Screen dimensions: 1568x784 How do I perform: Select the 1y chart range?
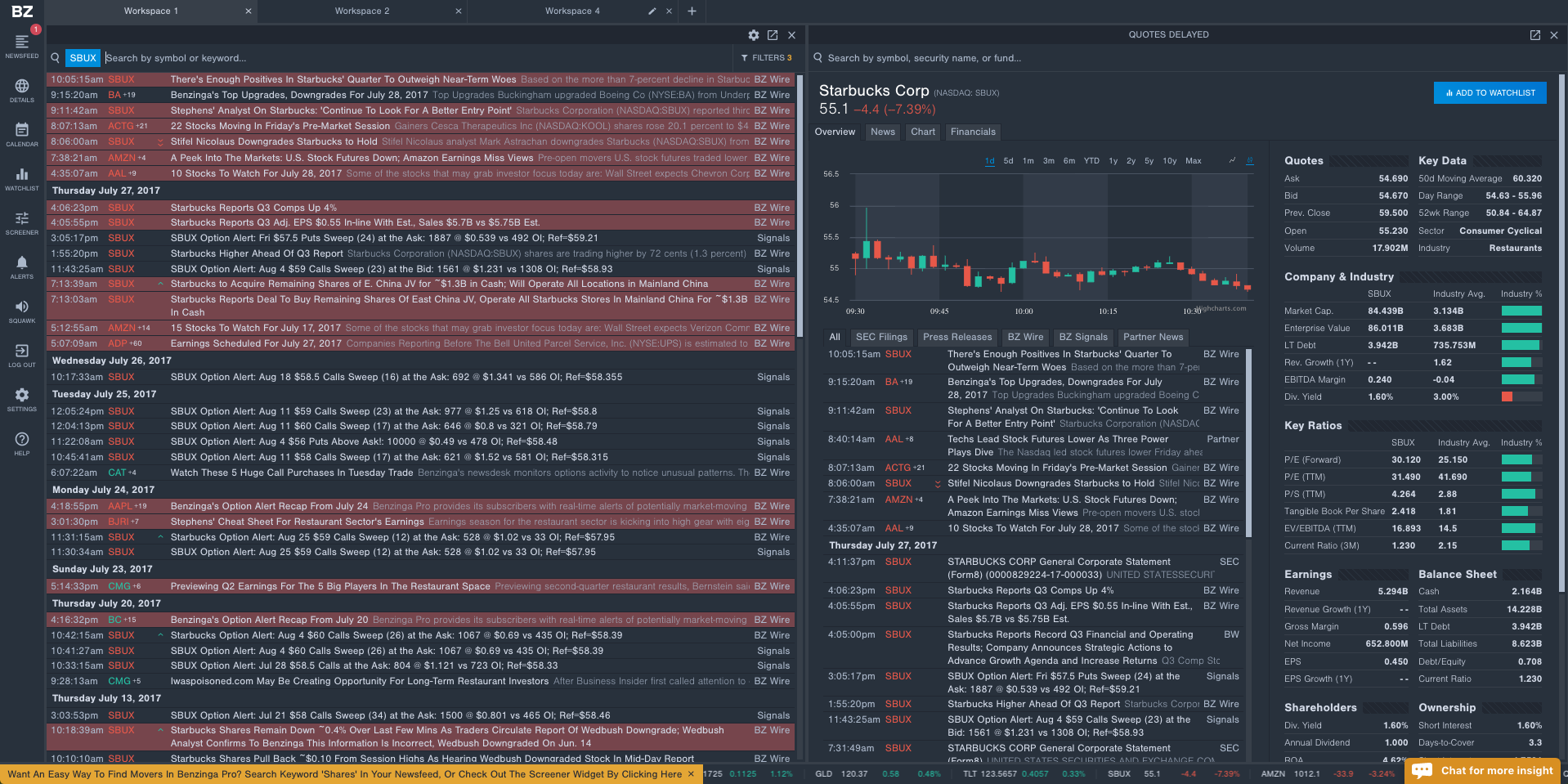[1113, 161]
